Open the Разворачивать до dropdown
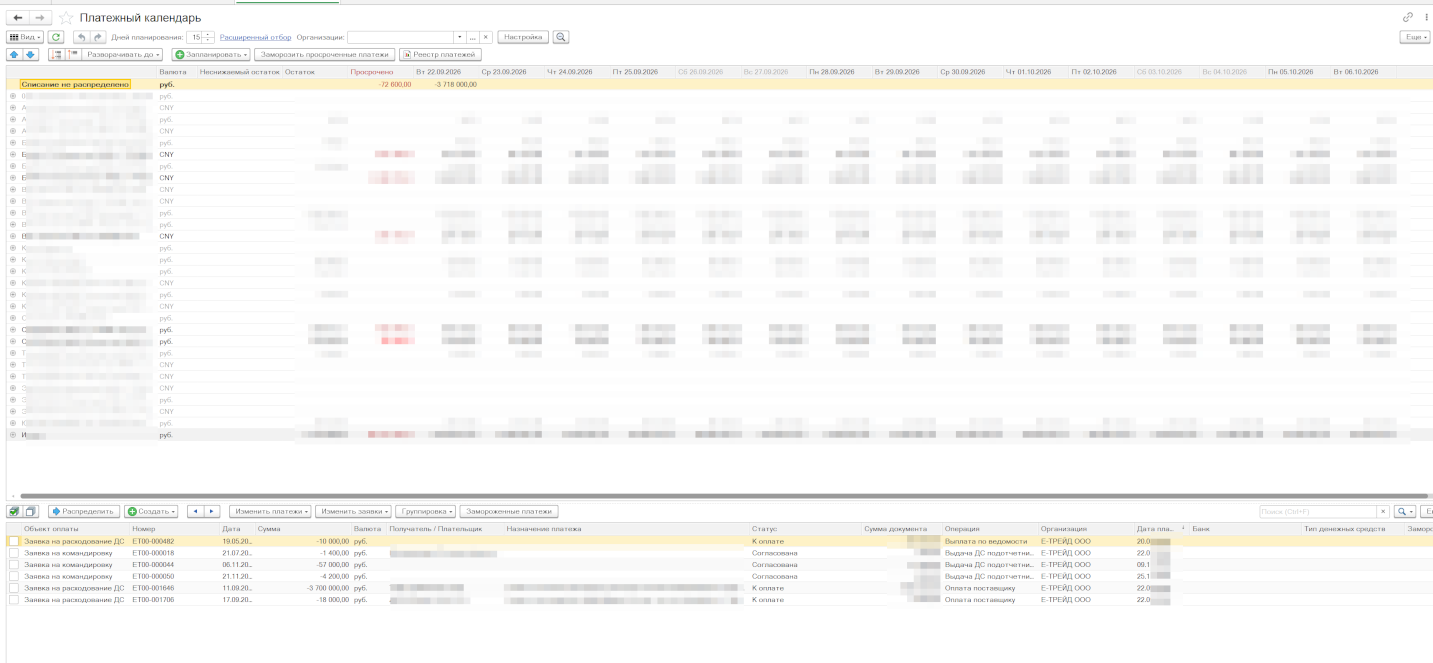This screenshot has height=663, width=1433. point(122,54)
